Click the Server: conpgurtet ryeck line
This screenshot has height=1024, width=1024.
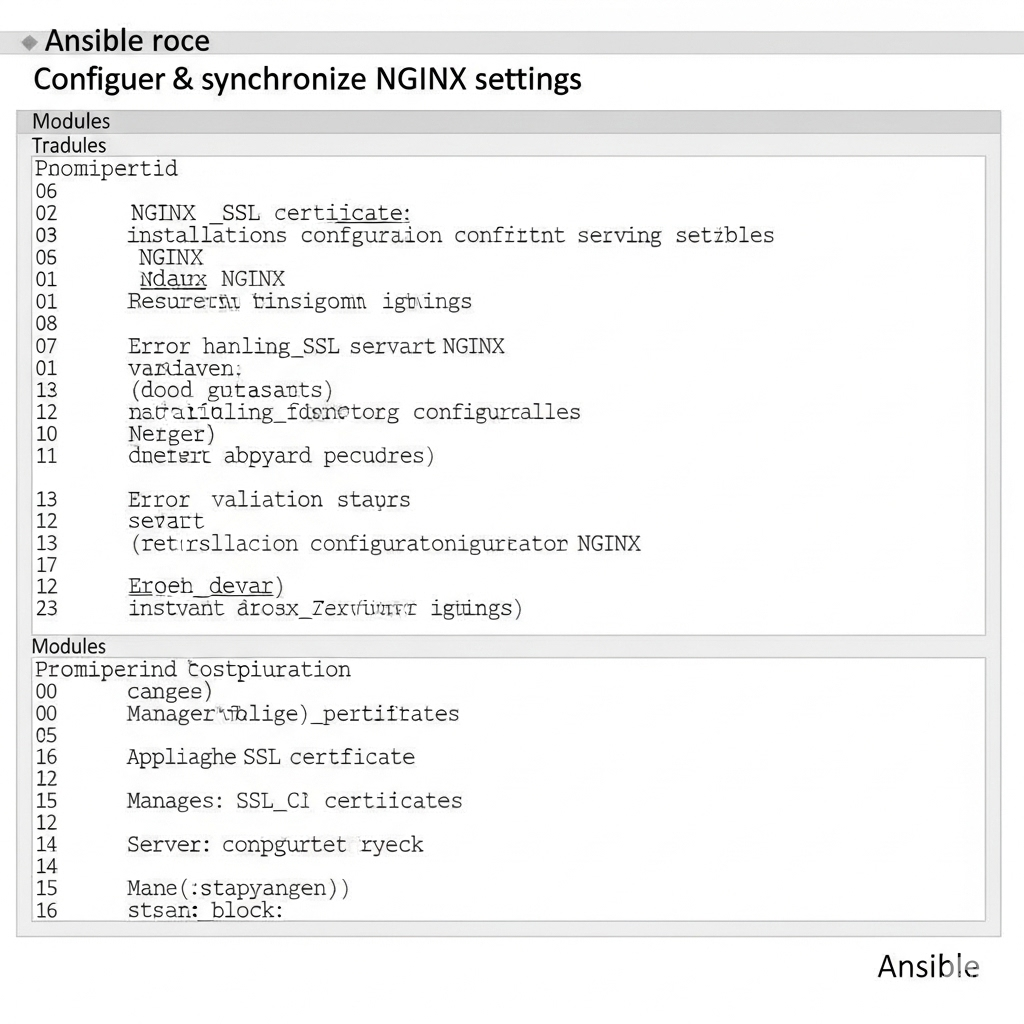click(x=275, y=844)
